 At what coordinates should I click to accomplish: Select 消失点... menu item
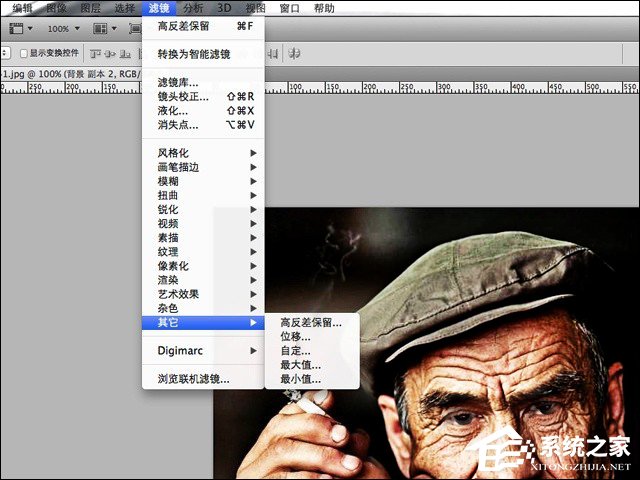point(203,124)
